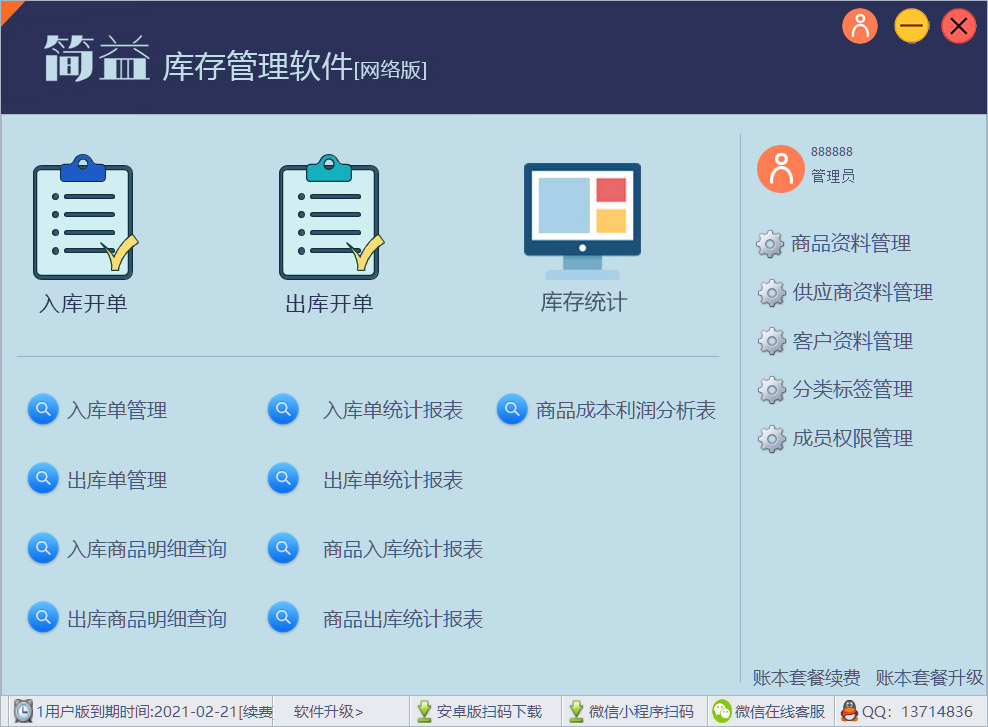This screenshot has height=727, width=988.
Task: Click the search icon beside 商品入库统计报表
Action: click(x=283, y=548)
